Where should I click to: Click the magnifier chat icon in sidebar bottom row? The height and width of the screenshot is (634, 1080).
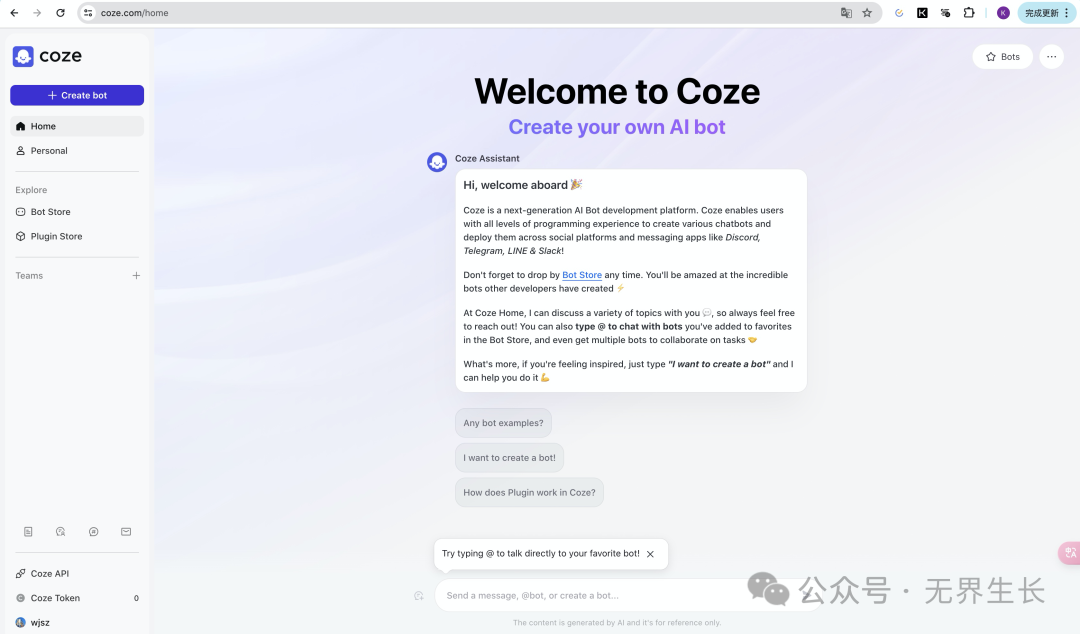61,531
